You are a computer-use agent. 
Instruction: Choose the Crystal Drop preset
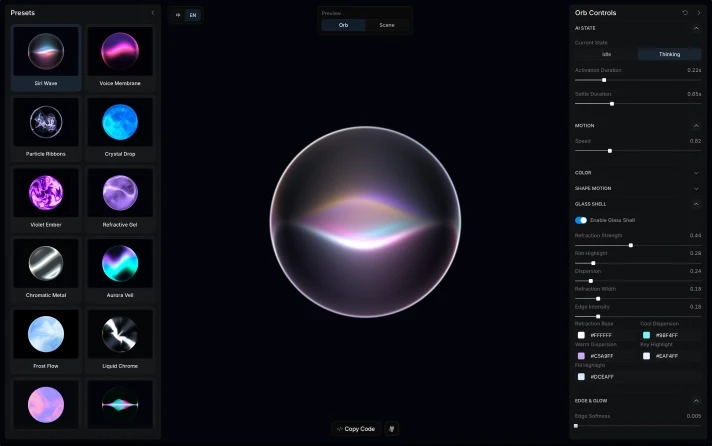click(120, 128)
